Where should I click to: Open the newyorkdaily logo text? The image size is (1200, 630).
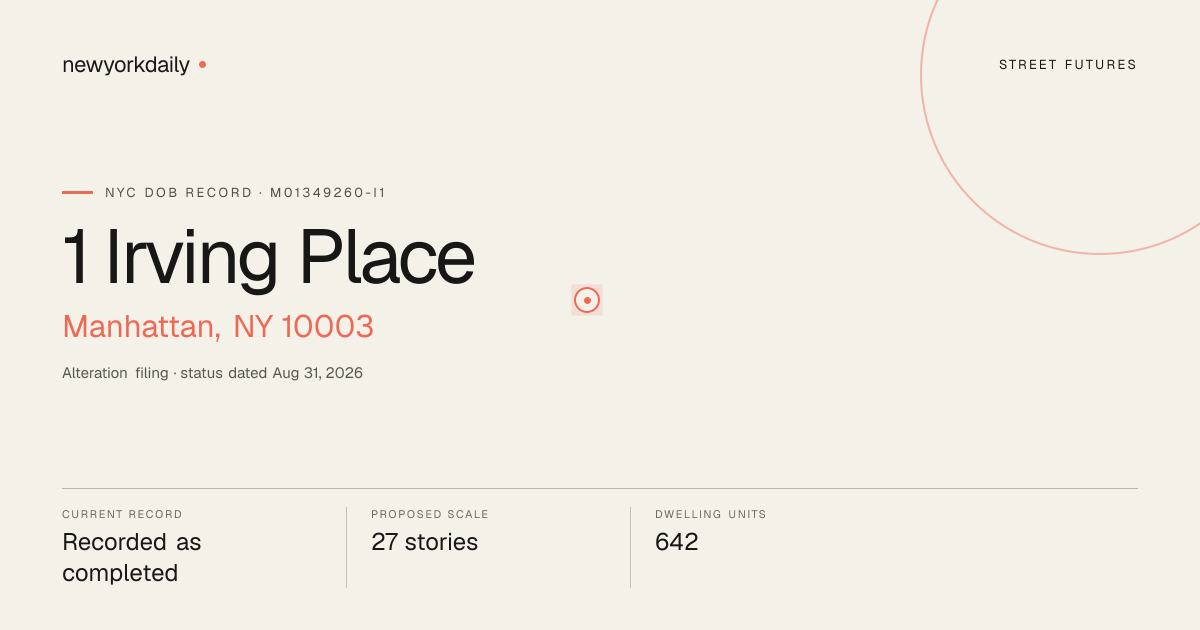click(126, 65)
